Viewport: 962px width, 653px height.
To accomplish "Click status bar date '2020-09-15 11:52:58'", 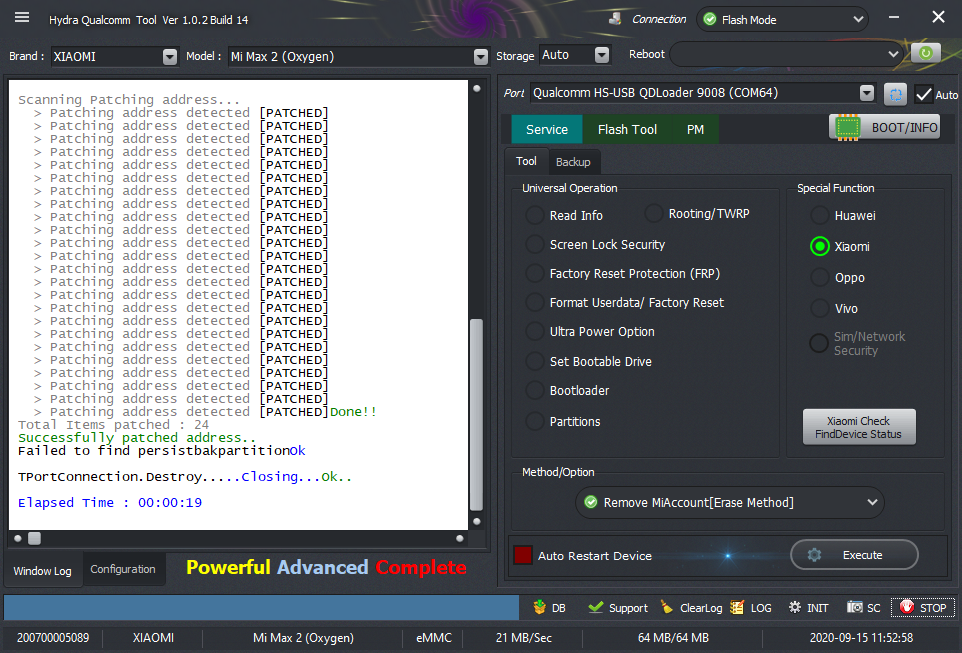I will click(861, 638).
